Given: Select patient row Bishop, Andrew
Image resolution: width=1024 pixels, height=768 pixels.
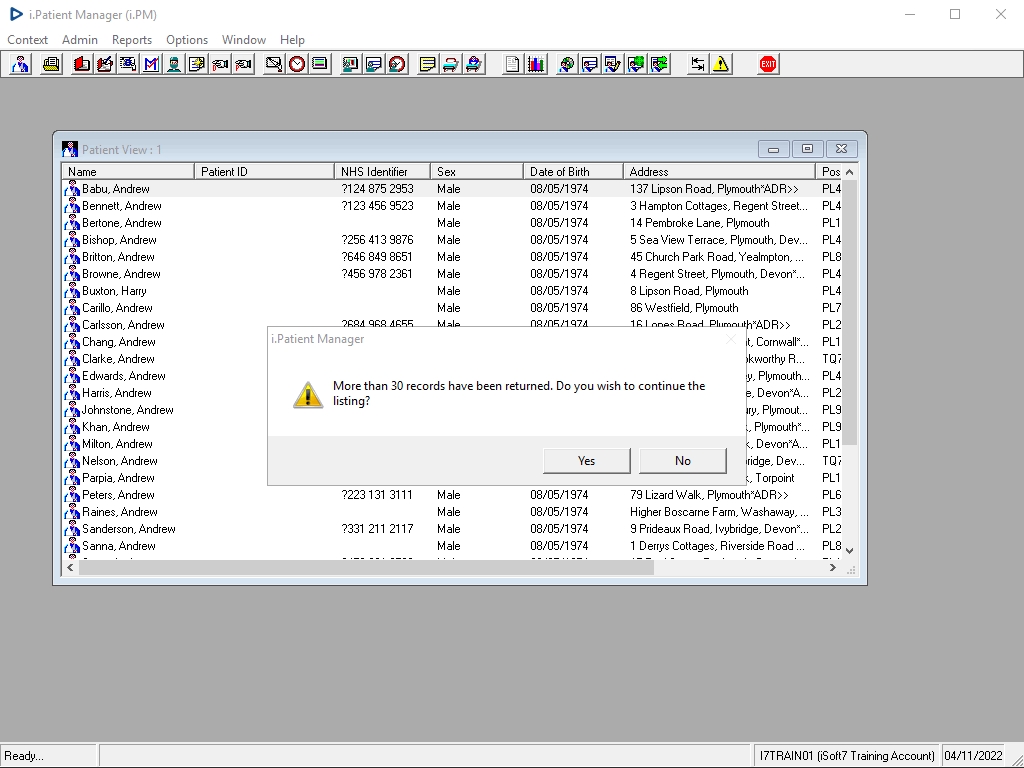Looking at the screenshot, I should tap(452, 240).
